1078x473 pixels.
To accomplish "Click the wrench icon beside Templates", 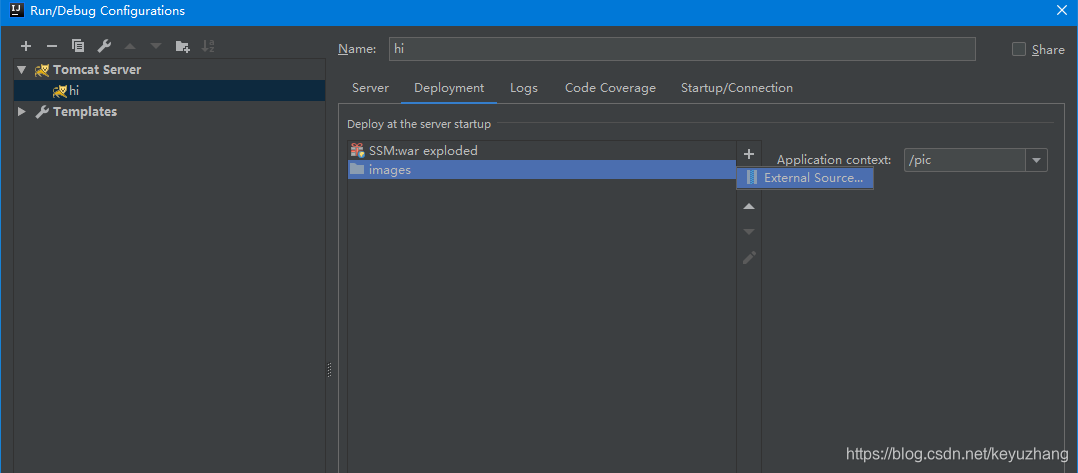I will [x=42, y=111].
